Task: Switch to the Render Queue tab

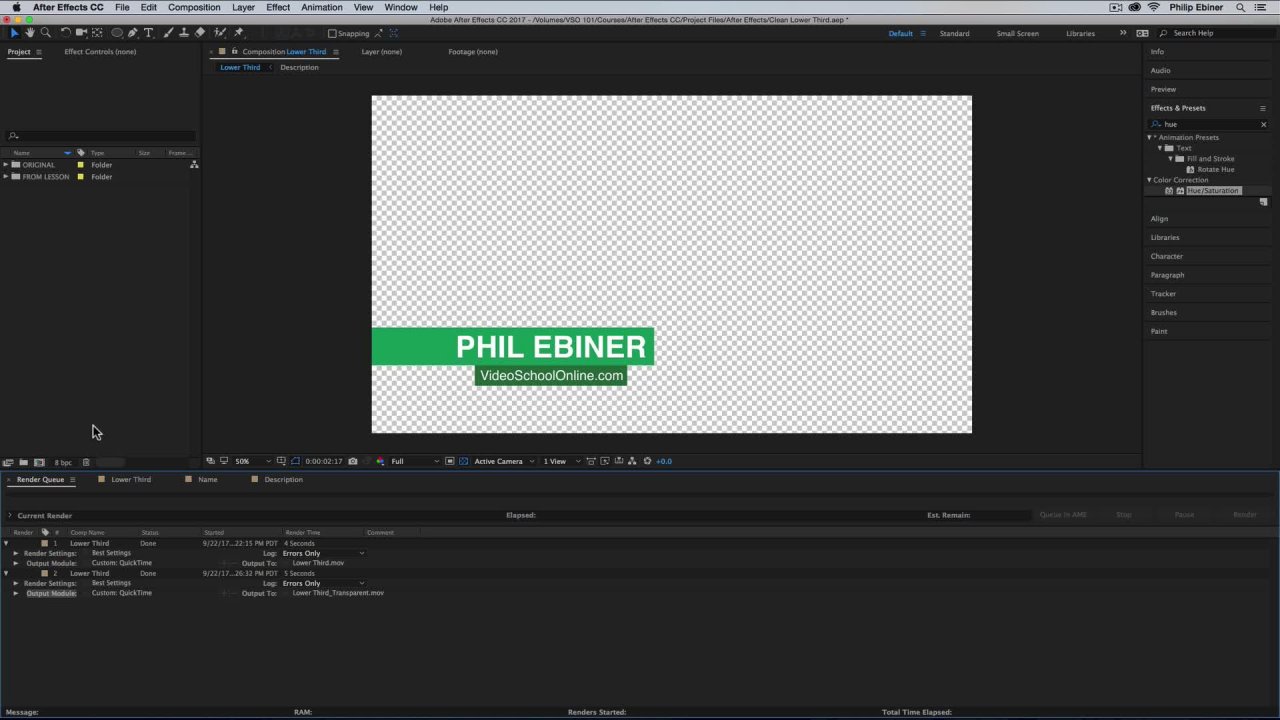Action: (40, 479)
